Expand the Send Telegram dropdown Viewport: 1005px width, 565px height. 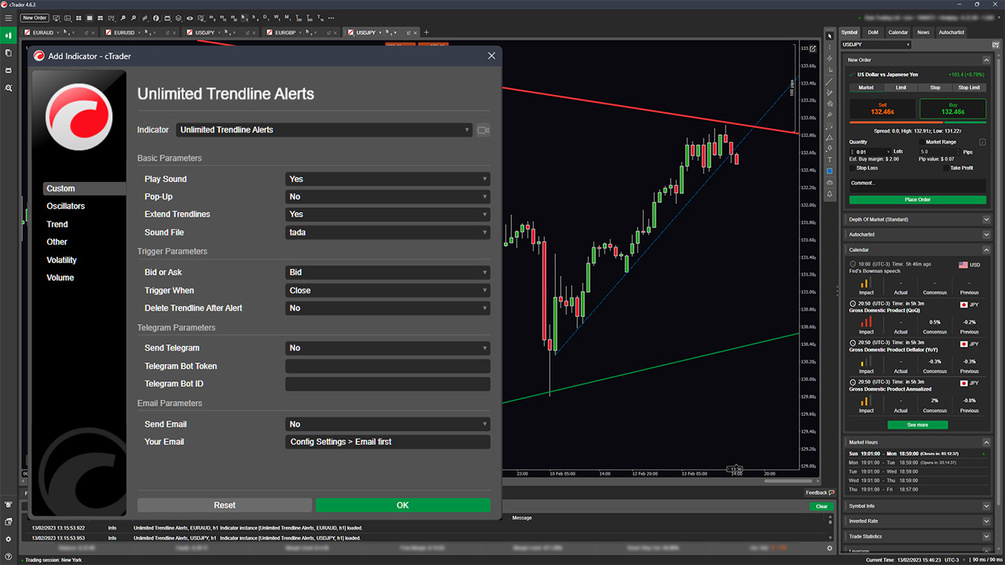coord(387,348)
